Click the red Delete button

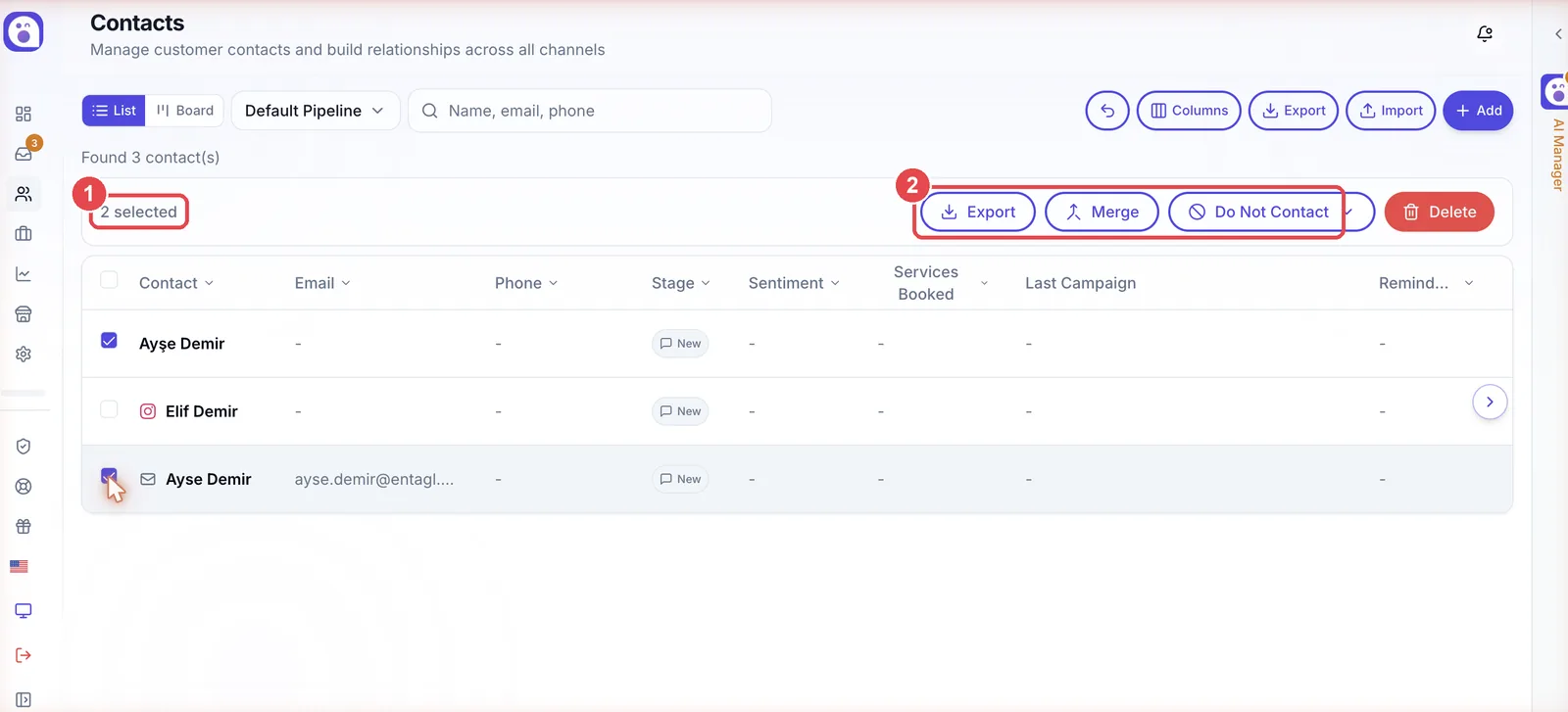pos(1440,212)
